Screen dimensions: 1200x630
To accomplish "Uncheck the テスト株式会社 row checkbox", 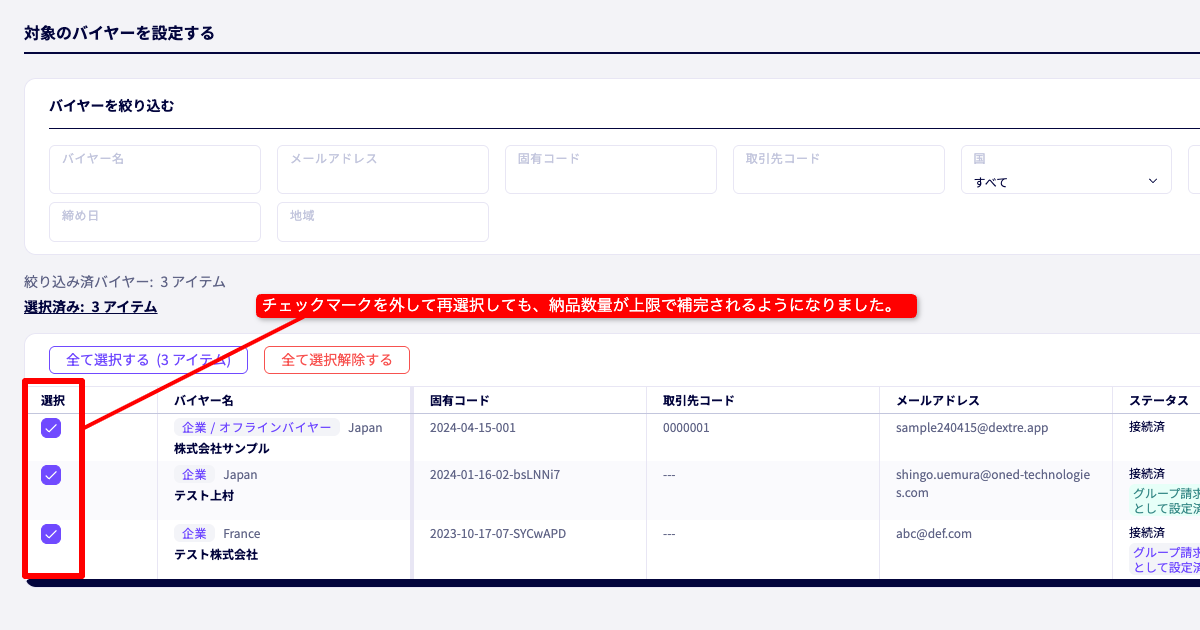I will [51, 534].
